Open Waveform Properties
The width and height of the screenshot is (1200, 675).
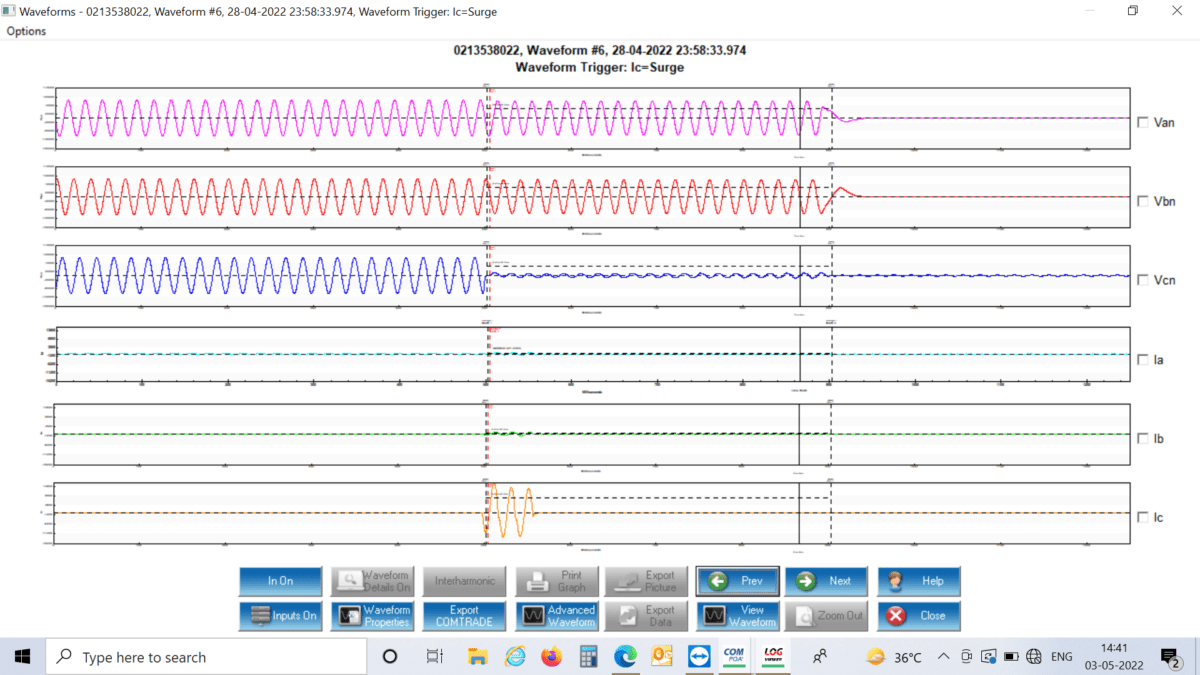pos(374,615)
